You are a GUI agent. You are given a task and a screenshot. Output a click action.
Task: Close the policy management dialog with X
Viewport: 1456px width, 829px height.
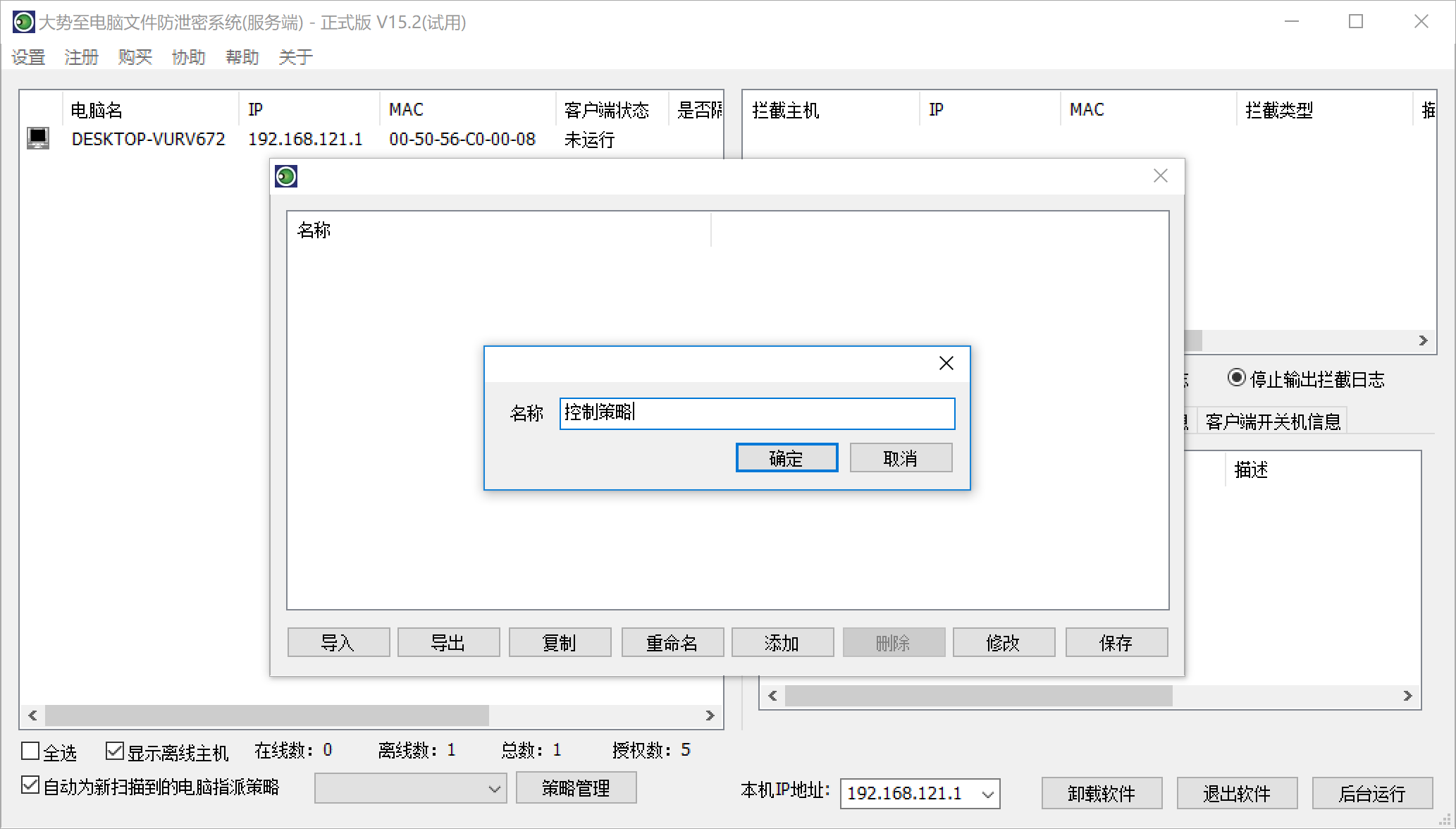1161,176
